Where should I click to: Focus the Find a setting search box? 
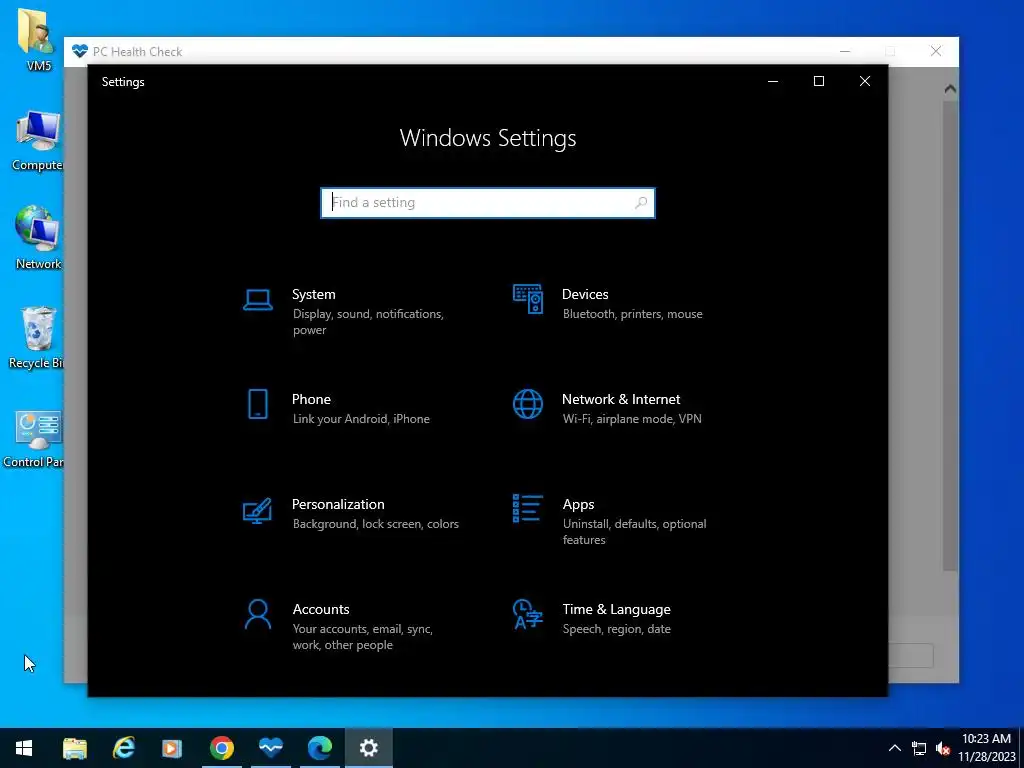(x=488, y=202)
